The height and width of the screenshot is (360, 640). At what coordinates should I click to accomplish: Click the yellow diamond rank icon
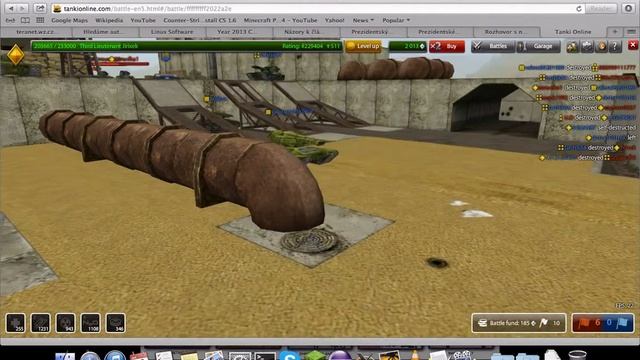[16, 55]
